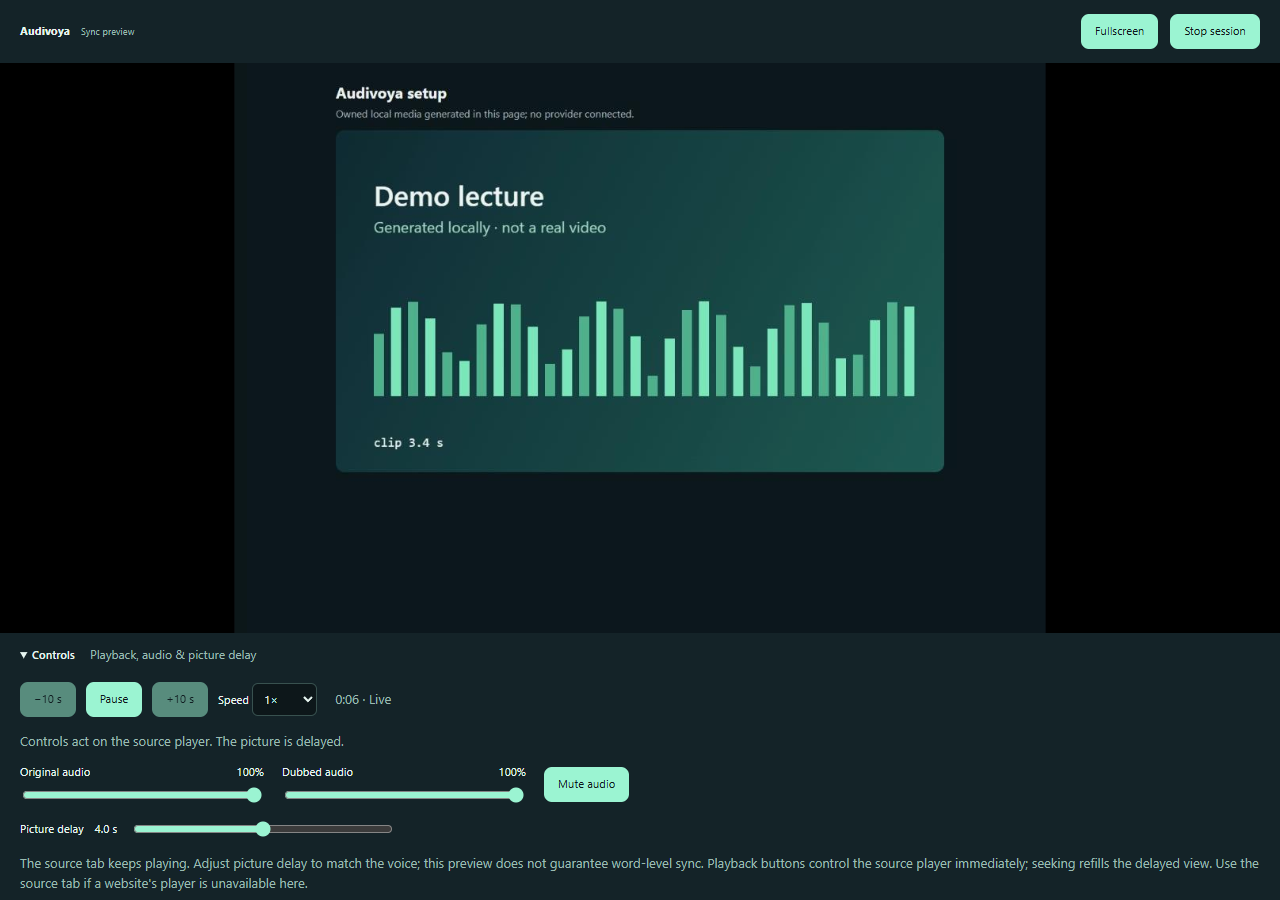This screenshot has width=1280, height=900.
Task: Click the Fullscreen button
Action: [x=1119, y=31]
